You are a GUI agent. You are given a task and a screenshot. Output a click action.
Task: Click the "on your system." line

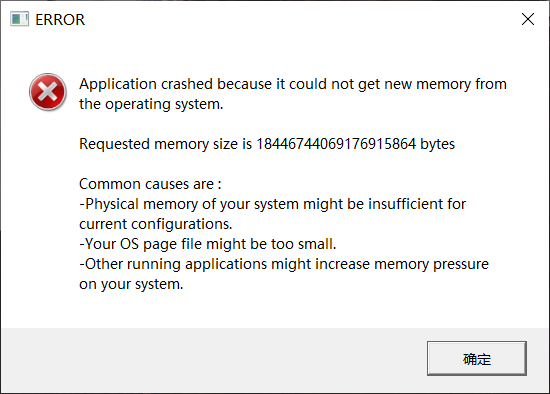(x=131, y=284)
